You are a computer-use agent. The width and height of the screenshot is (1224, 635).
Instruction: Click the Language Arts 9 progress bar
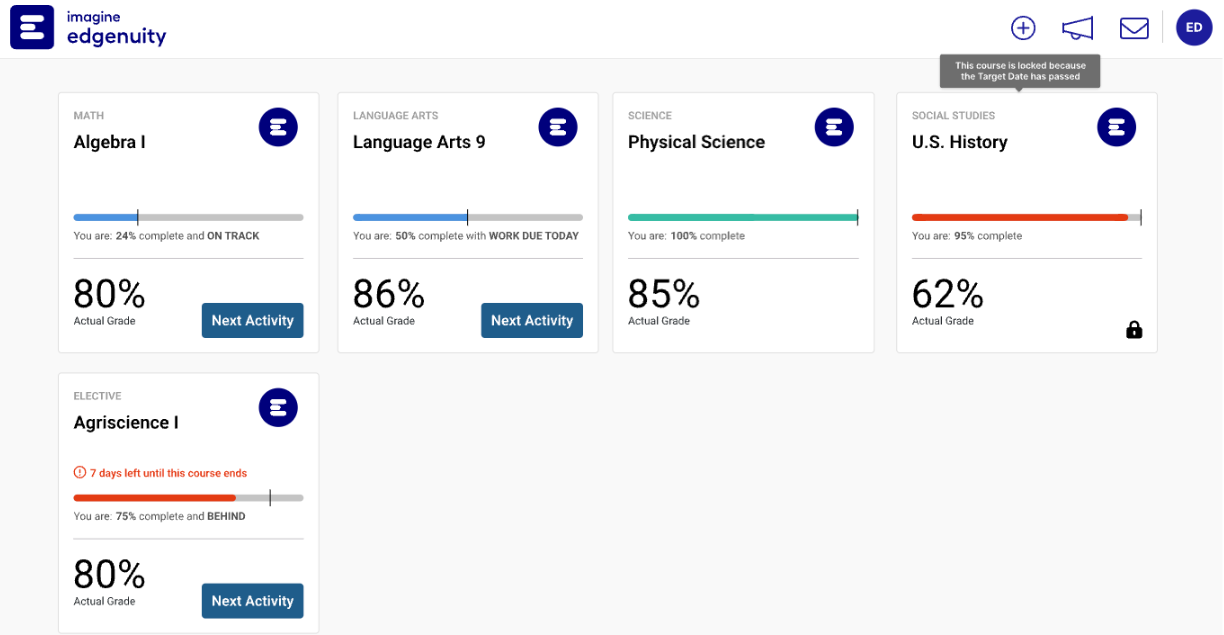coord(466,216)
